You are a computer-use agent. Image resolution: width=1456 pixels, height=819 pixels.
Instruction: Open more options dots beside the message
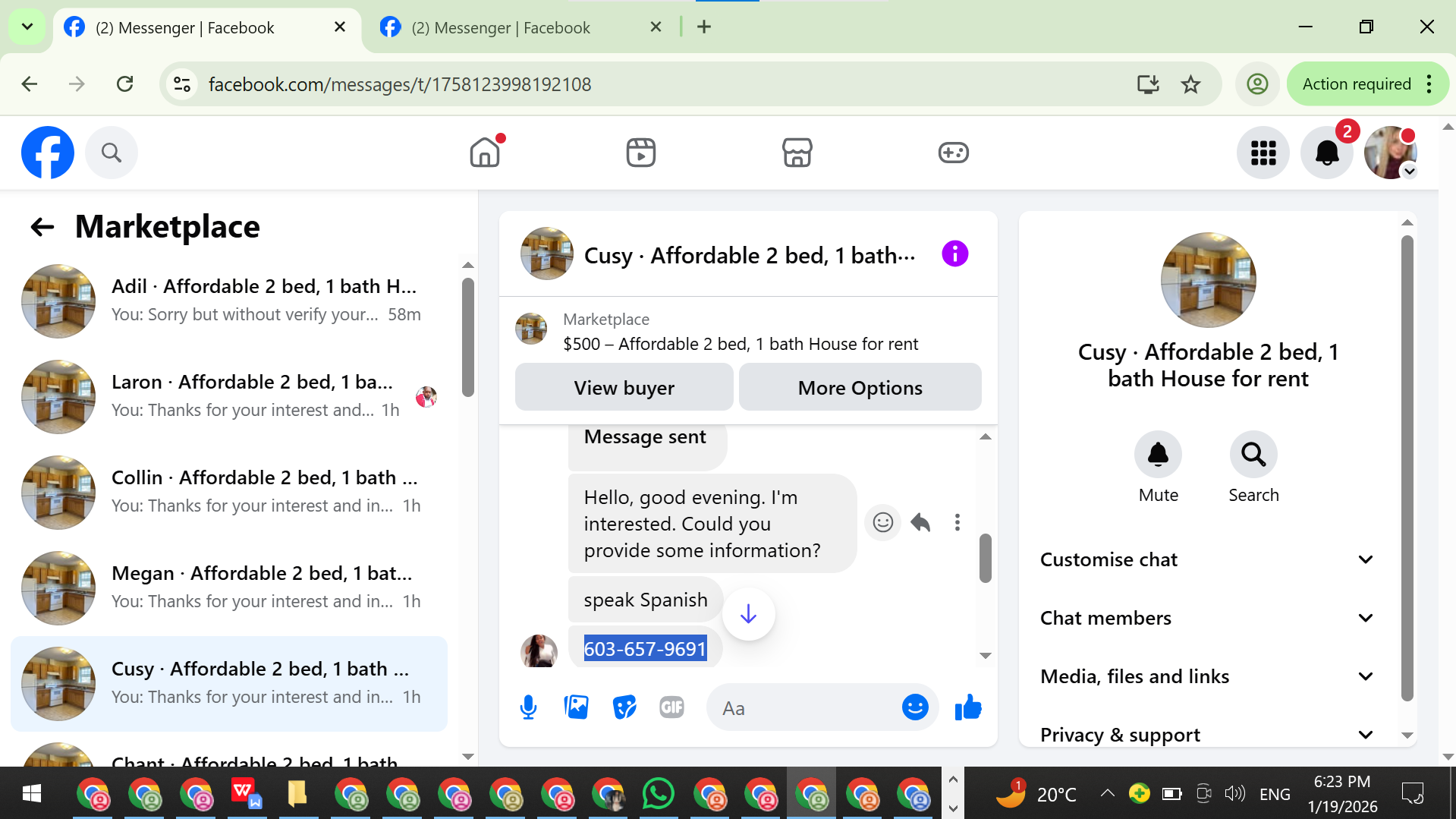[x=958, y=522]
